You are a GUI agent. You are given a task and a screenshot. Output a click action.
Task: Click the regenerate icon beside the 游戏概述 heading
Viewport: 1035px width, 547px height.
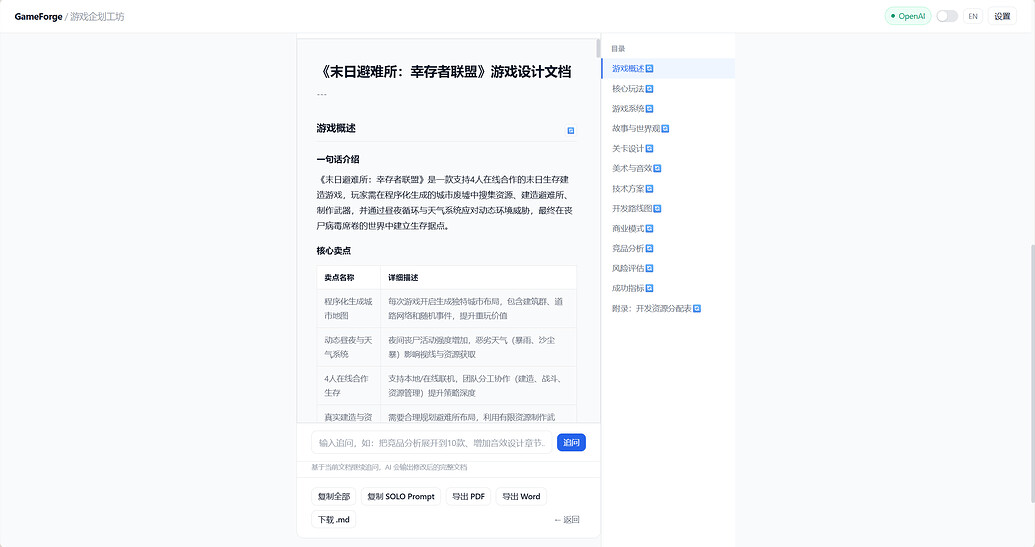click(x=571, y=130)
